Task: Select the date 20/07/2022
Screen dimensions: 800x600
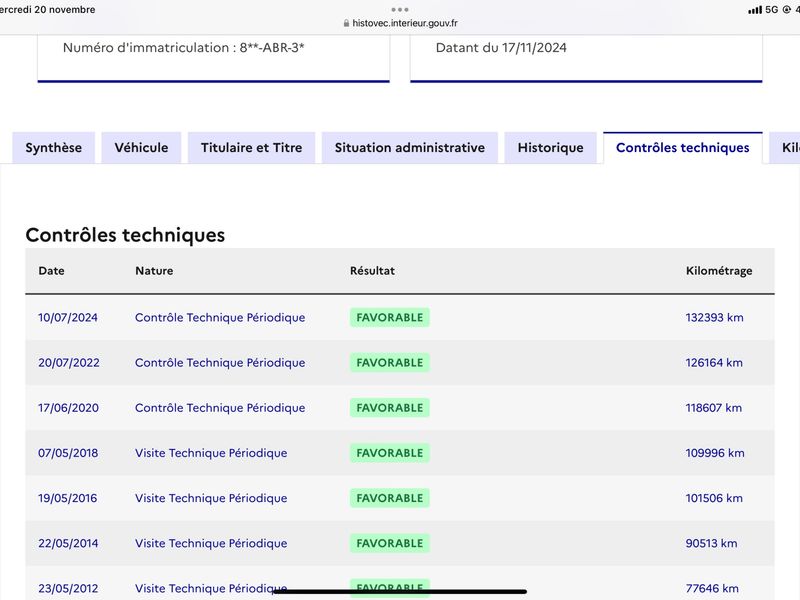Action: [x=69, y=363]
